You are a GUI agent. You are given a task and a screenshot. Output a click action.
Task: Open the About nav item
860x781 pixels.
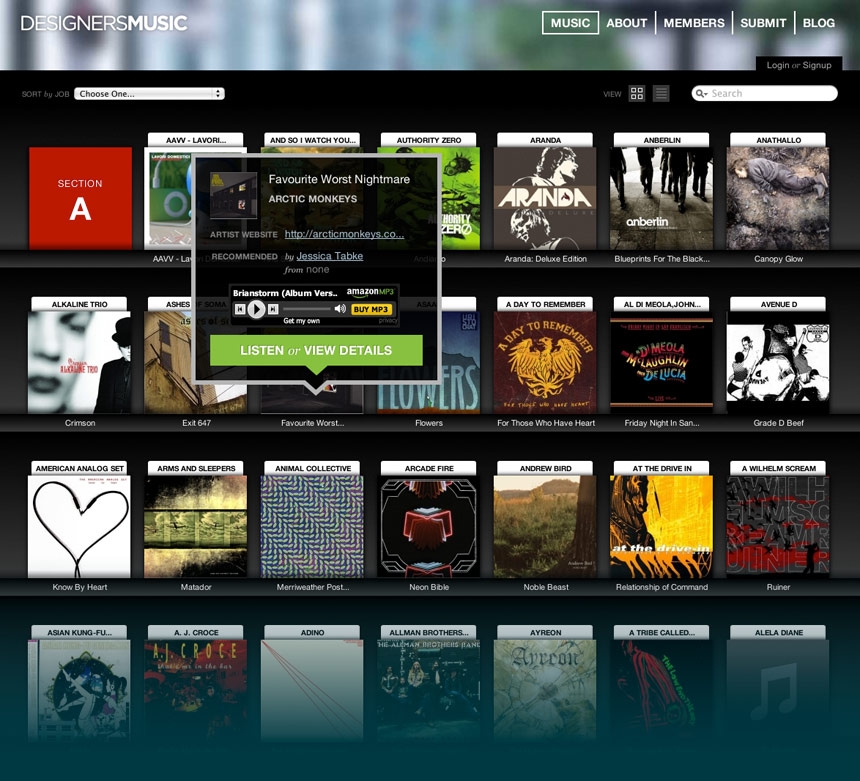click(x=626, y=23)
